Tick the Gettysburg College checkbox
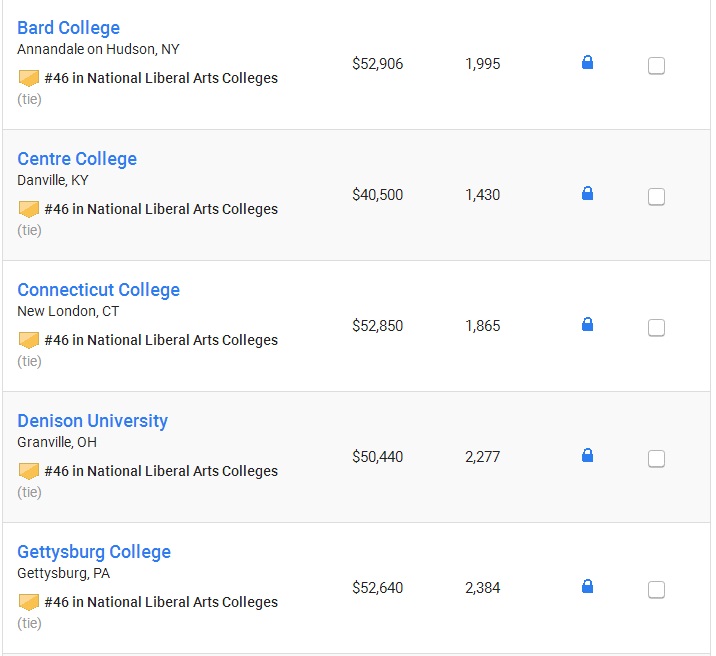 pos(656,590)
